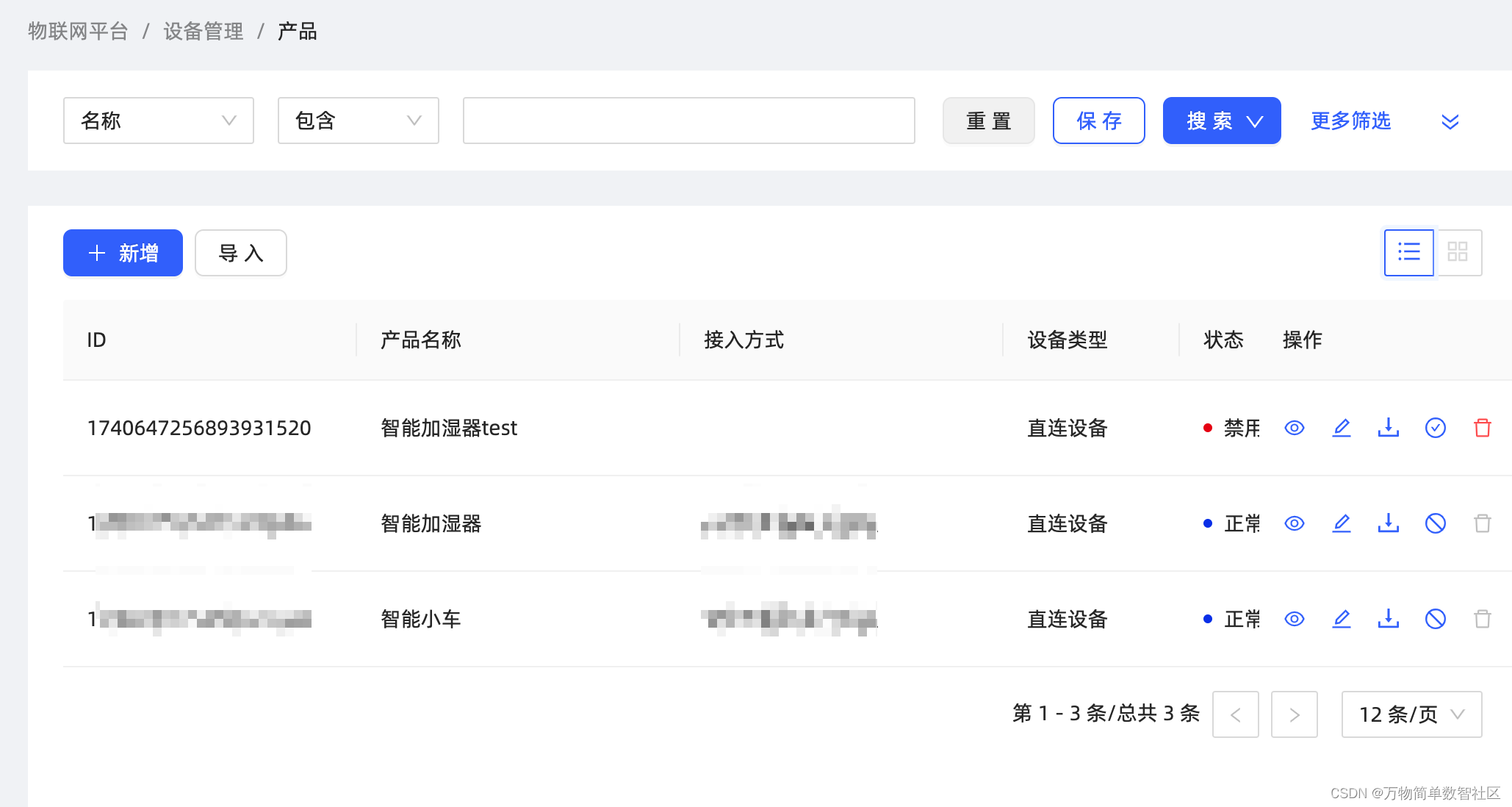Delete the 智能加湿器test product

tap(1482, 428)
